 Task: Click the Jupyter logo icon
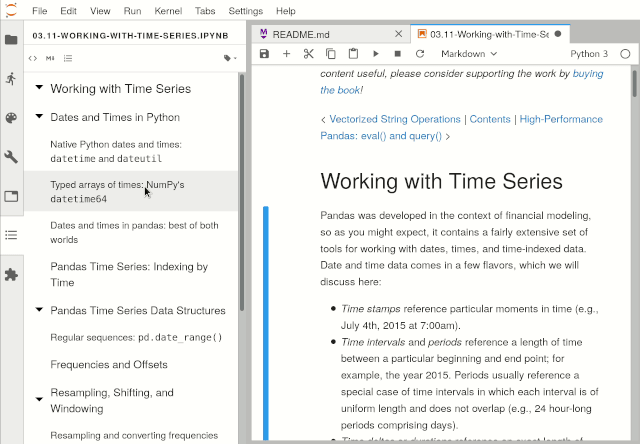[x=11, y=10]
